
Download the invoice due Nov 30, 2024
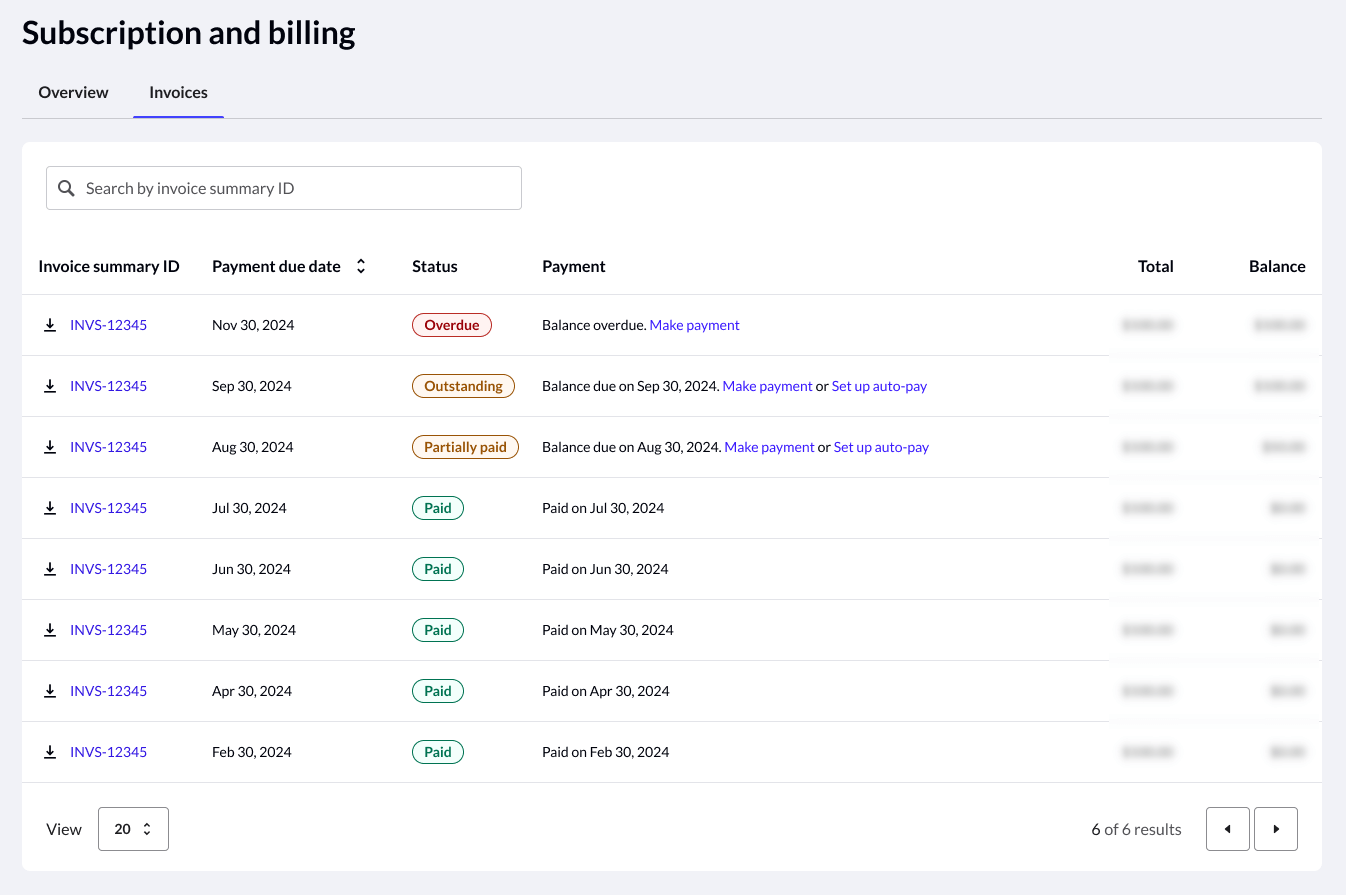(x=50, y=326)
